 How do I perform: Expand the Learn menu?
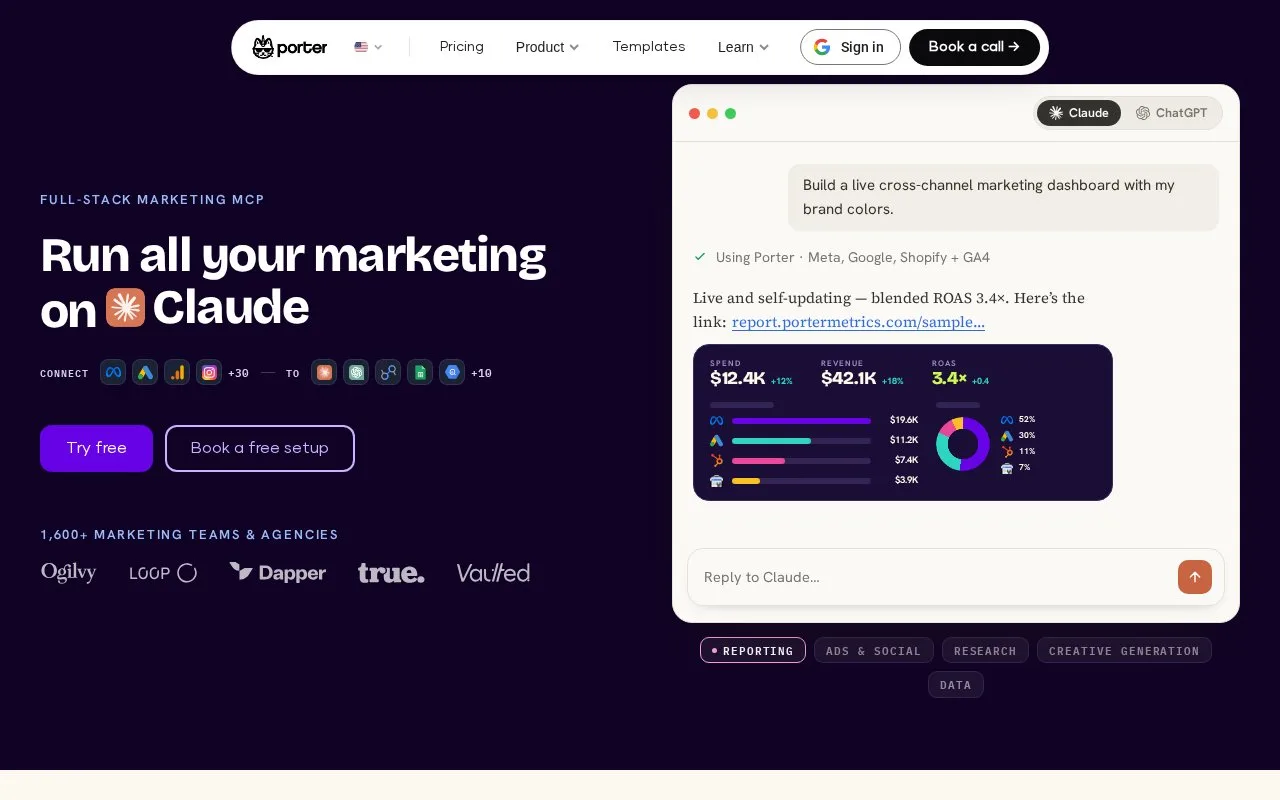[x=743, y=47]
